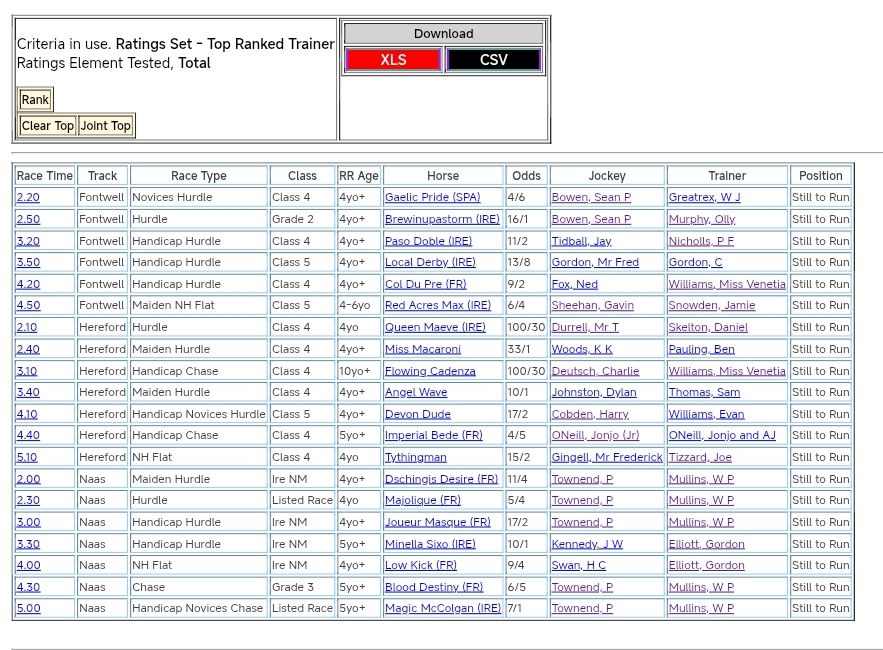Viewport: 883px width, 650px height.
Task: View horse Magic McColgan (IRE)
Action: [442, 609]
